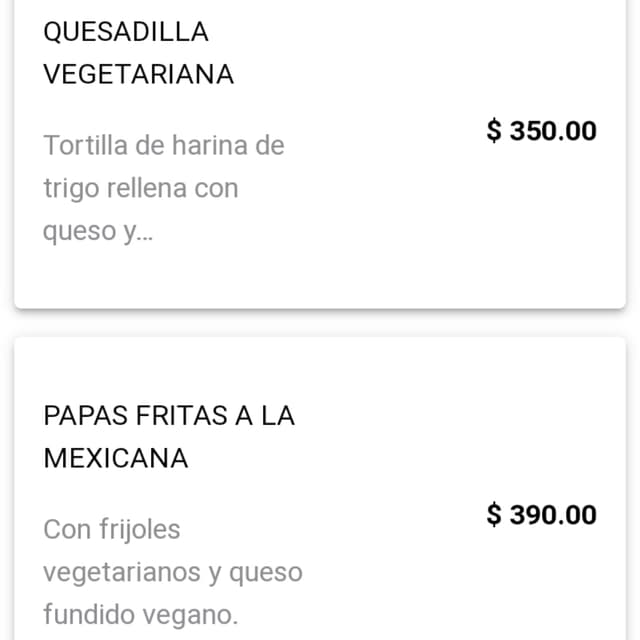Click the ellipsis after 'queso y'
This screenshot has width=640, height=640.
point(147,238)
